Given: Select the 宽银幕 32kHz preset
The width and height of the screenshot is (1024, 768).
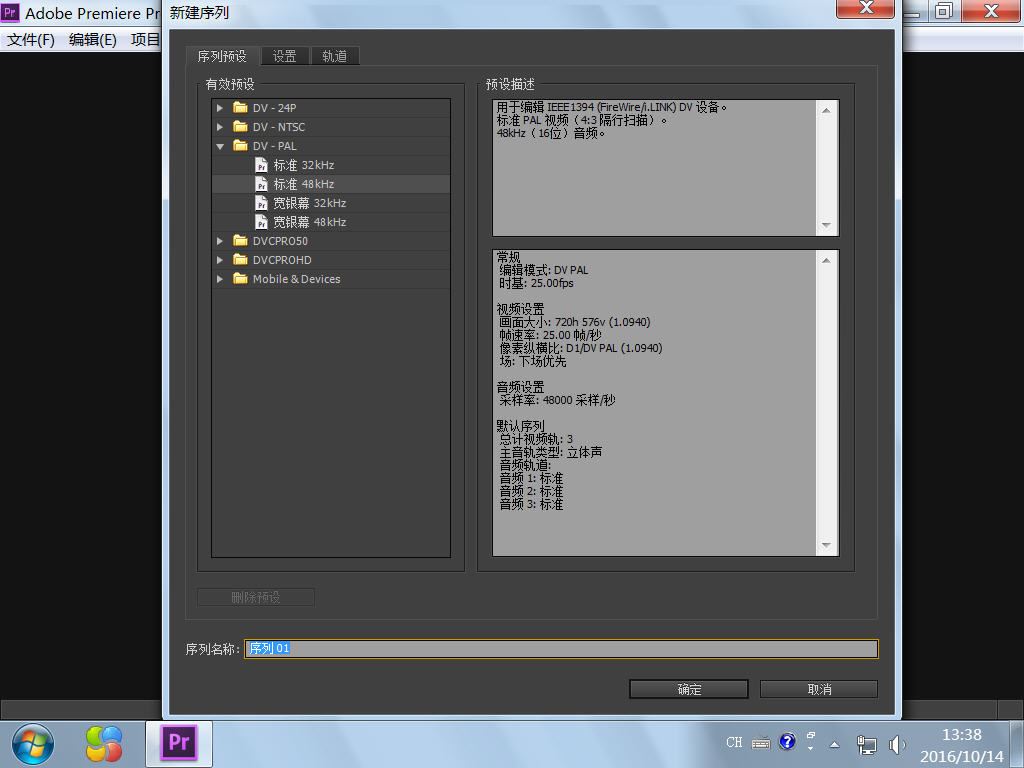Looking at the screenshot, I should 331,203.
